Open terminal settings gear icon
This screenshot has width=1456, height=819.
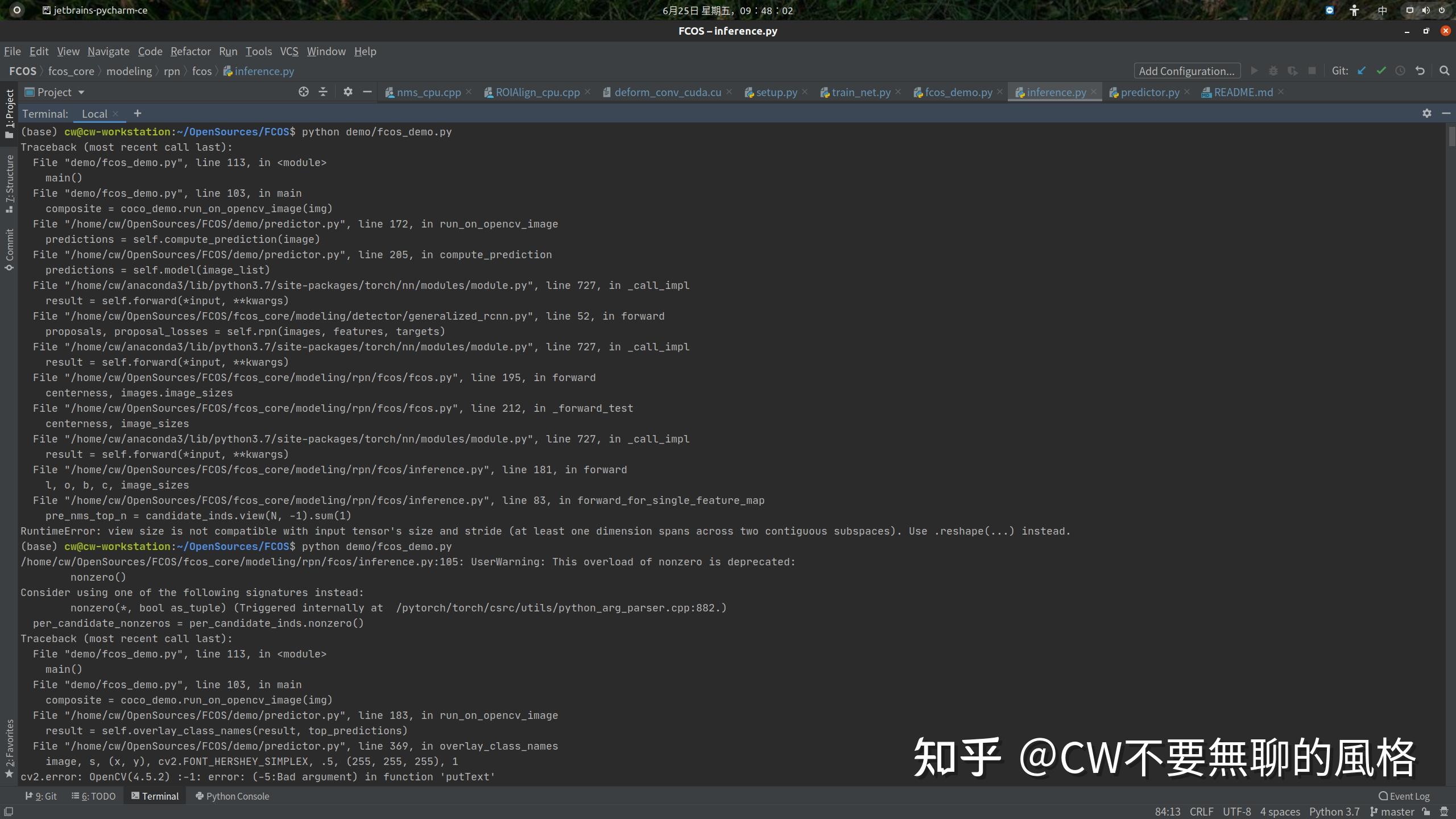1427,114
